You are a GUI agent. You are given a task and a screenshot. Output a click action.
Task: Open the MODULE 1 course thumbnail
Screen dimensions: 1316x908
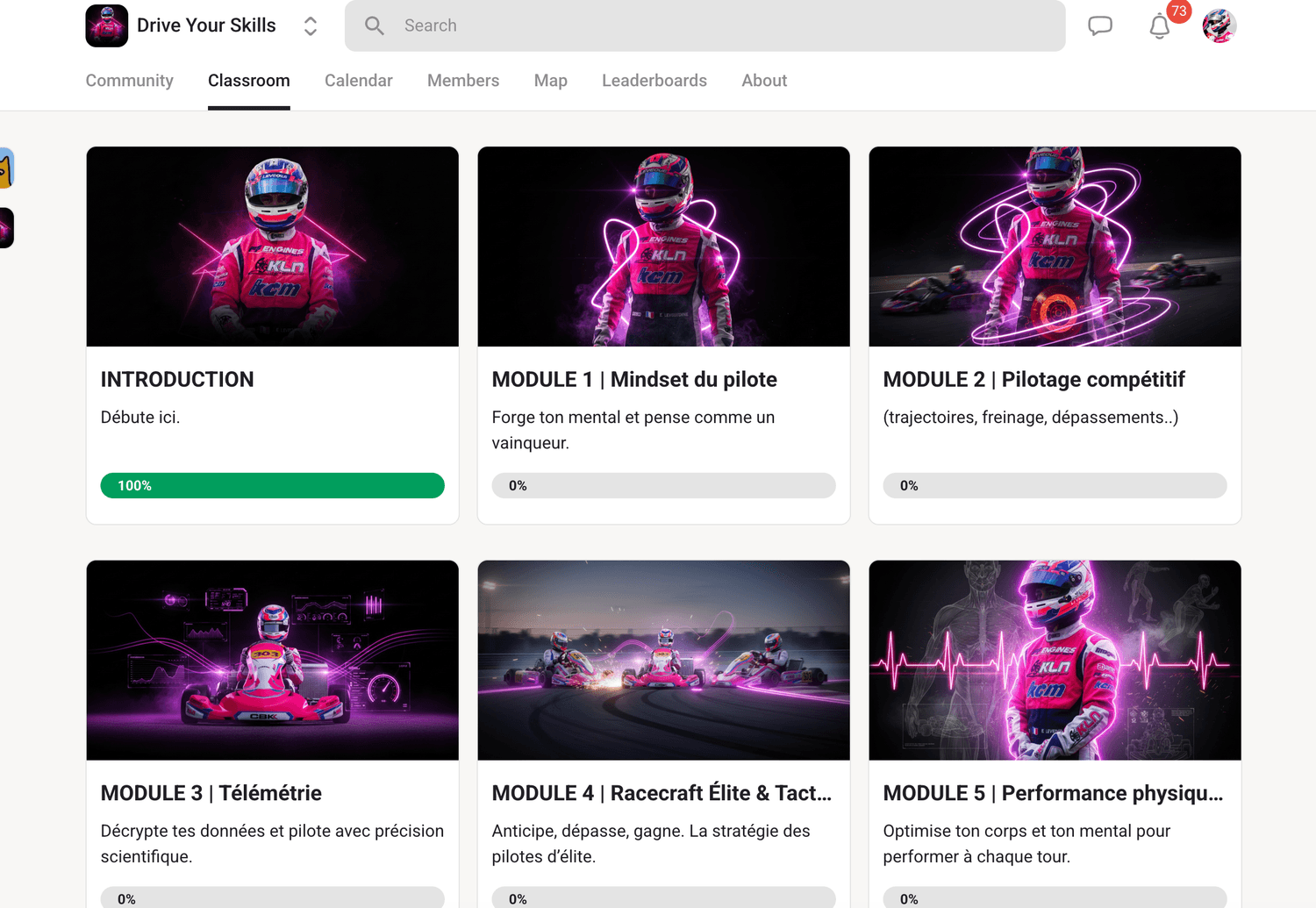pyautogui.click(x=664, y=247)
